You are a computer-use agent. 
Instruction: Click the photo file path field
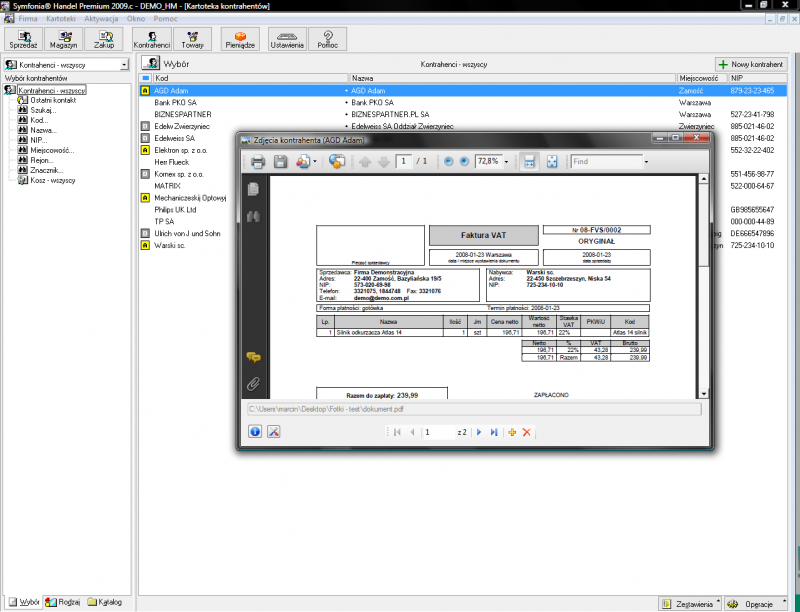point(474,409)
